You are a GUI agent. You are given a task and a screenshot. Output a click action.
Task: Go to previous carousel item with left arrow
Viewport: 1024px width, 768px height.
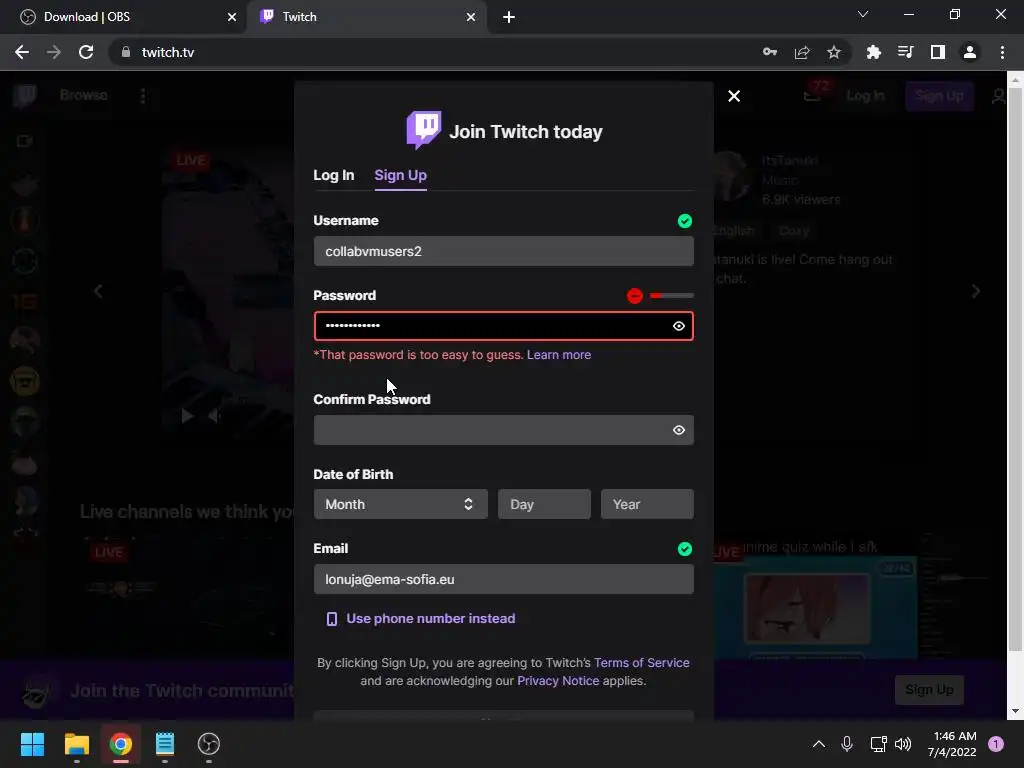click(98, 291)
